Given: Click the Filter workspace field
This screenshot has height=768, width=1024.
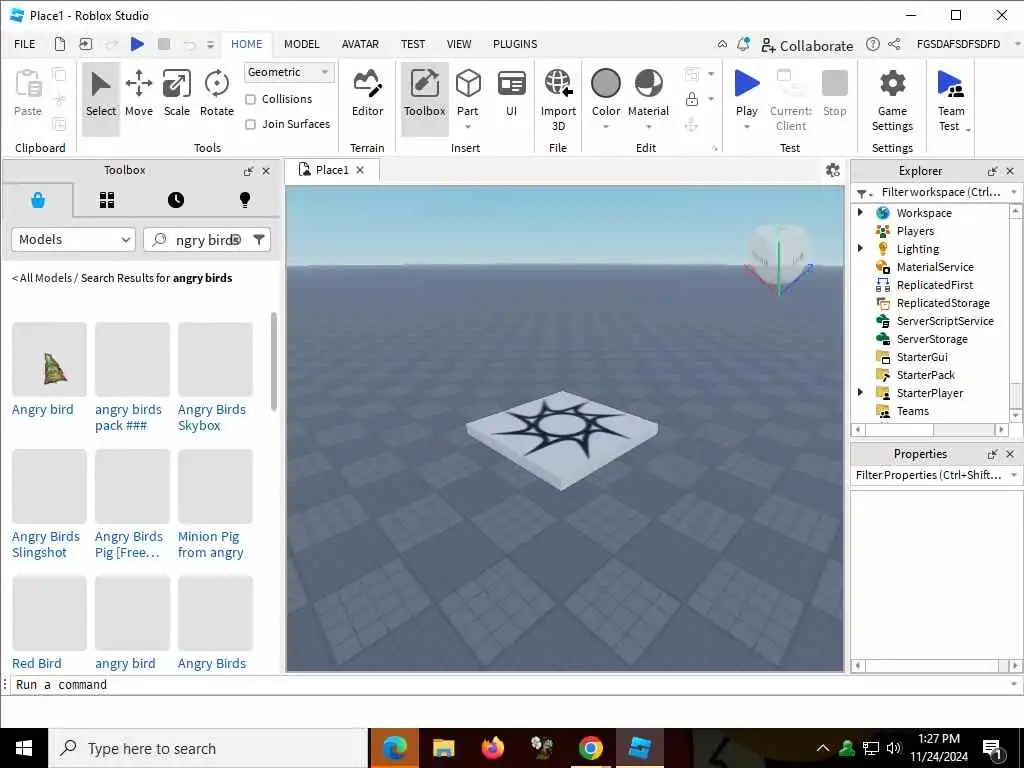Looking at the screenshot, I should click(x=940, y=192).
